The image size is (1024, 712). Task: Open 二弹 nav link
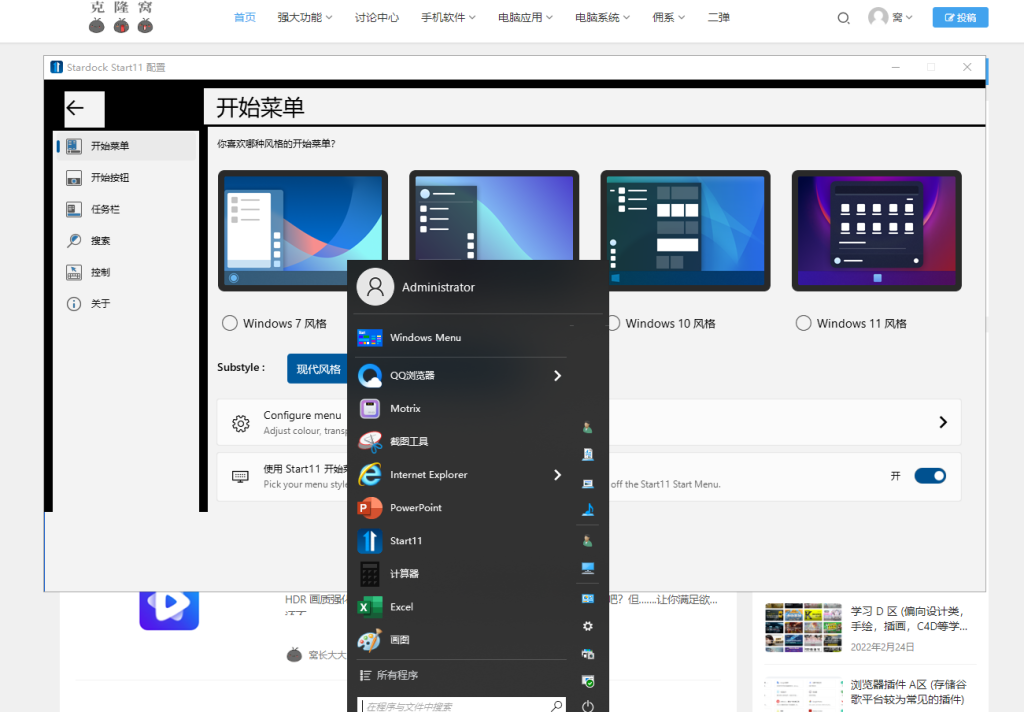718,18
